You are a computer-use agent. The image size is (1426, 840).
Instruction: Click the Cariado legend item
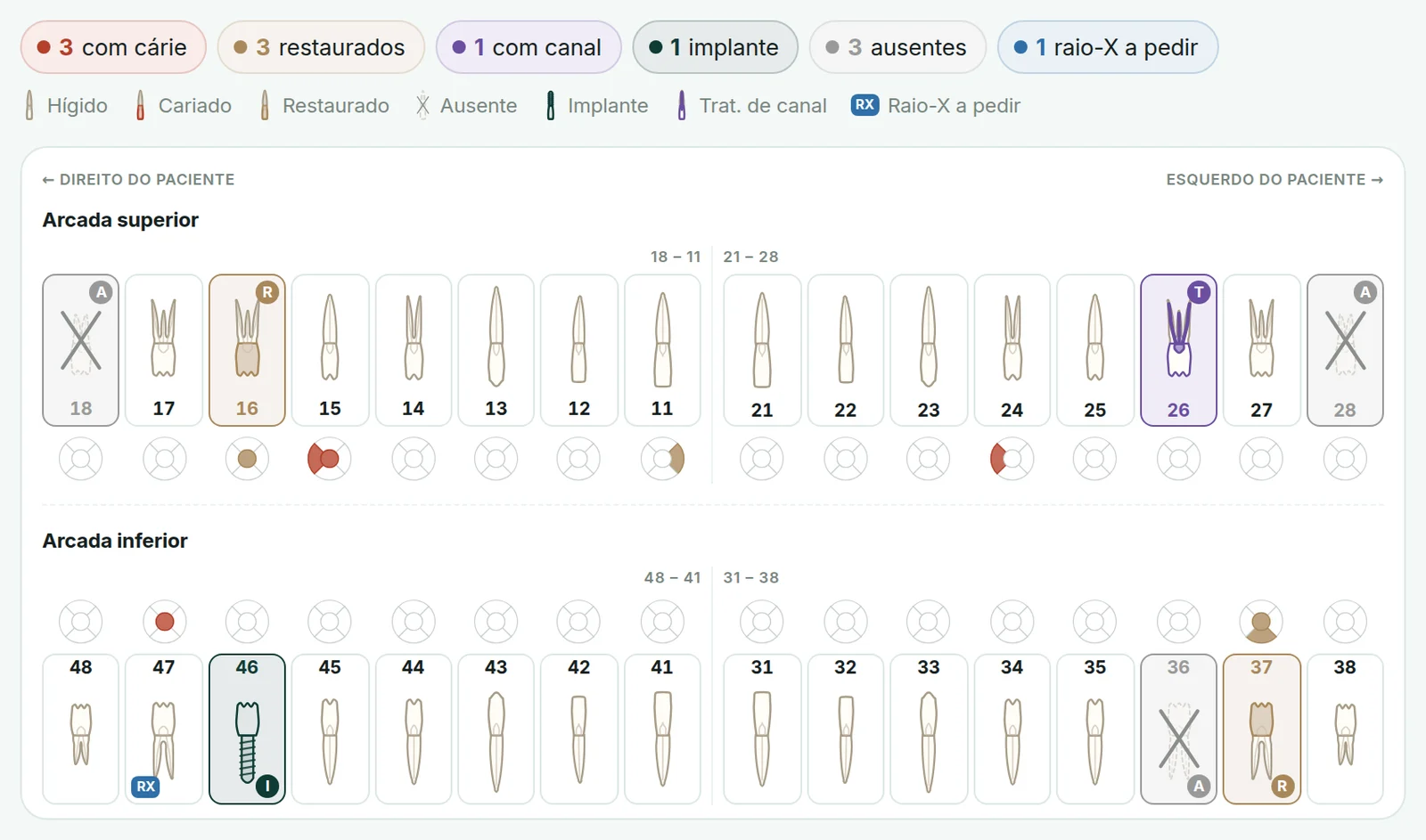(183, 106)
